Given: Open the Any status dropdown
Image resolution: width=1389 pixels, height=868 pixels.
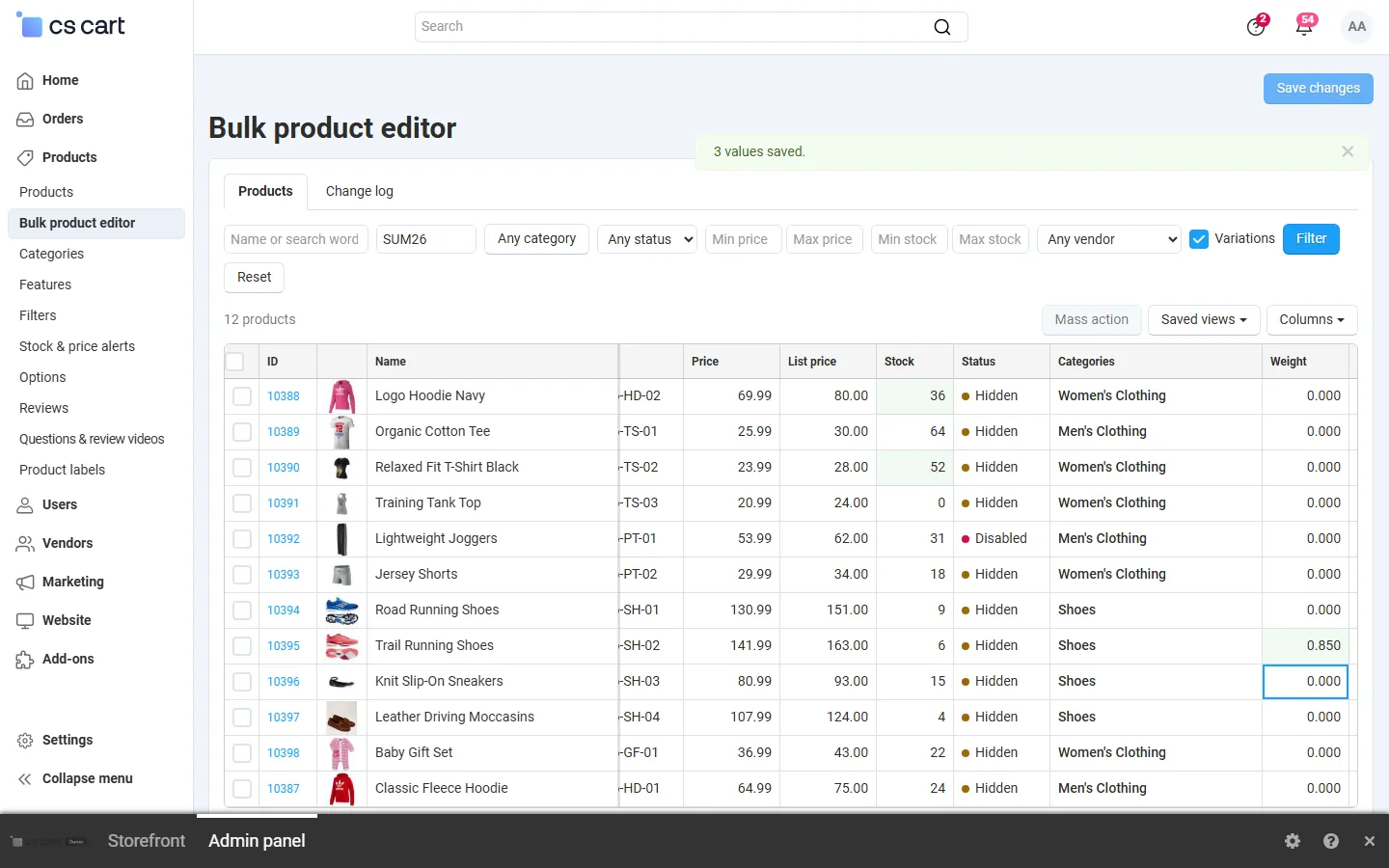Looking at the screenshot, I should point(648,239).
